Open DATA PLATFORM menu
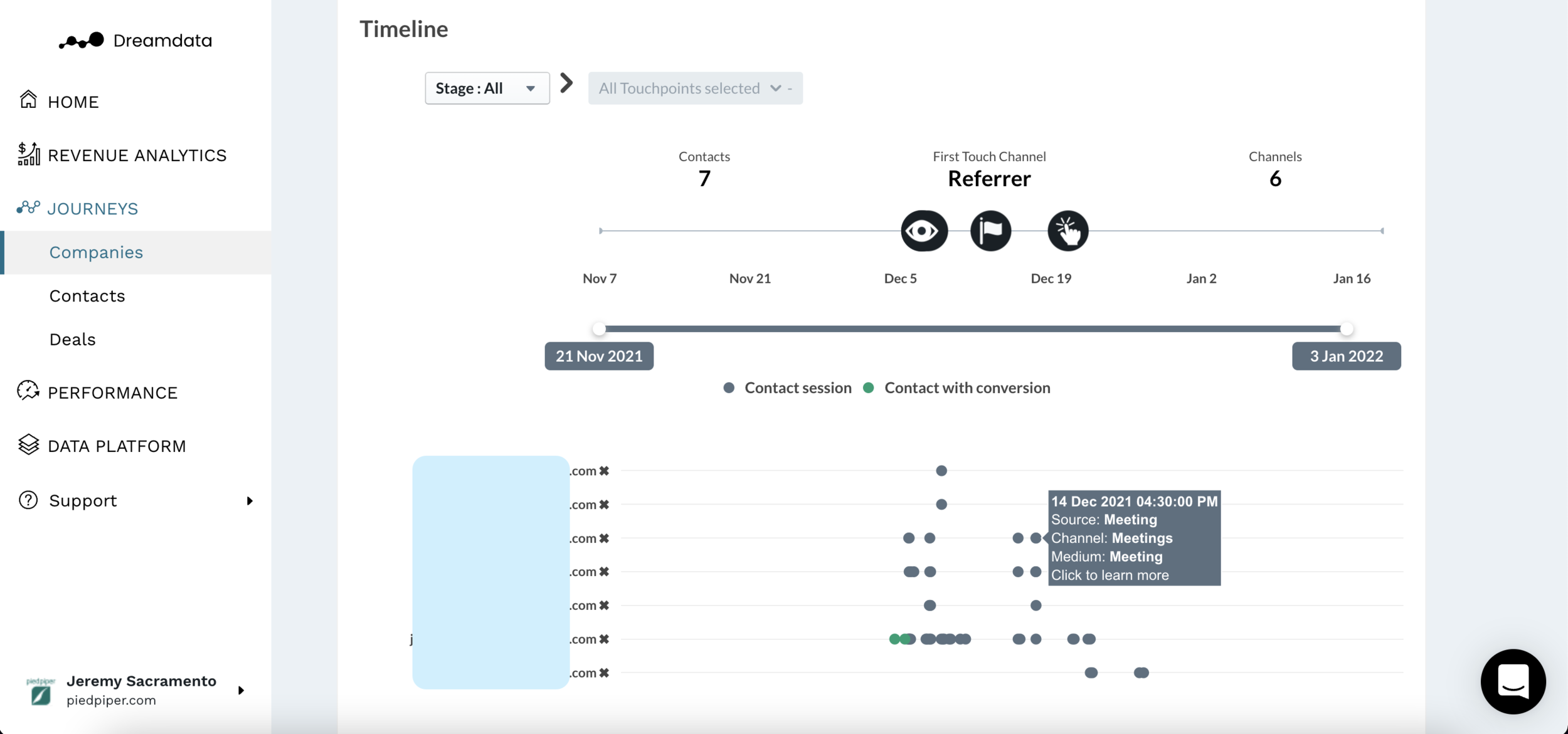 pos(117,446)
